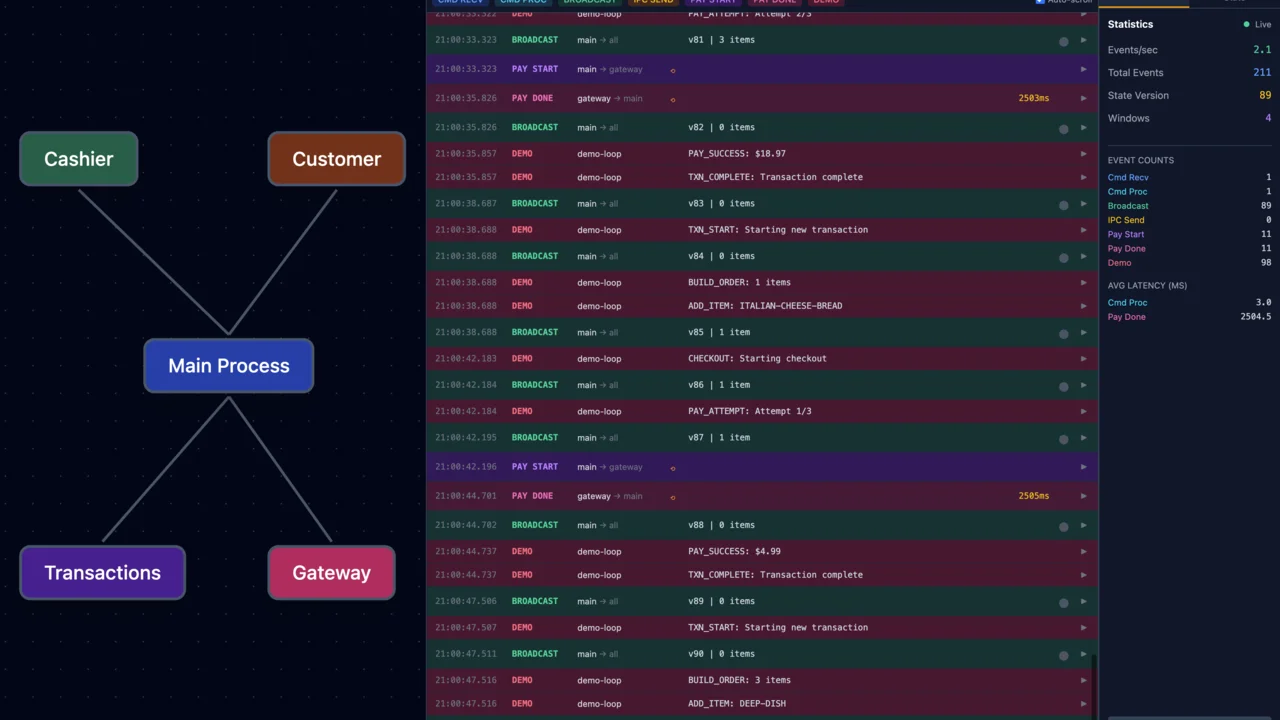Toggle the PAY DONE filter chip
This screenshot has height=720, width=1280.
tap(775, 2)
